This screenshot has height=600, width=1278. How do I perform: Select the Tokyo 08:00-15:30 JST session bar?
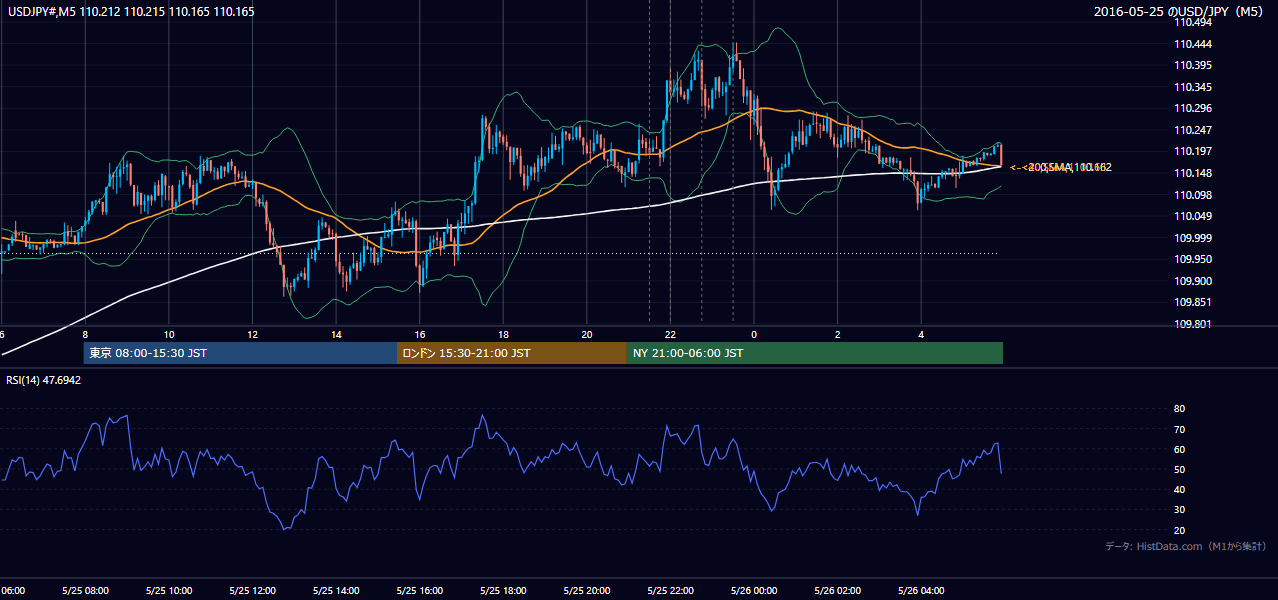coord(240,353)
